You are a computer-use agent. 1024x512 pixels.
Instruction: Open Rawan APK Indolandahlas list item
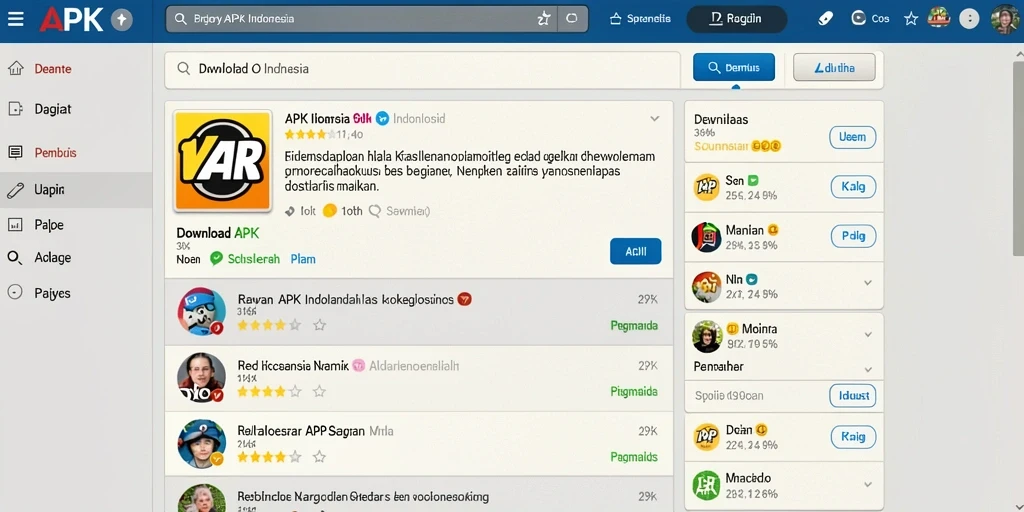419,312
